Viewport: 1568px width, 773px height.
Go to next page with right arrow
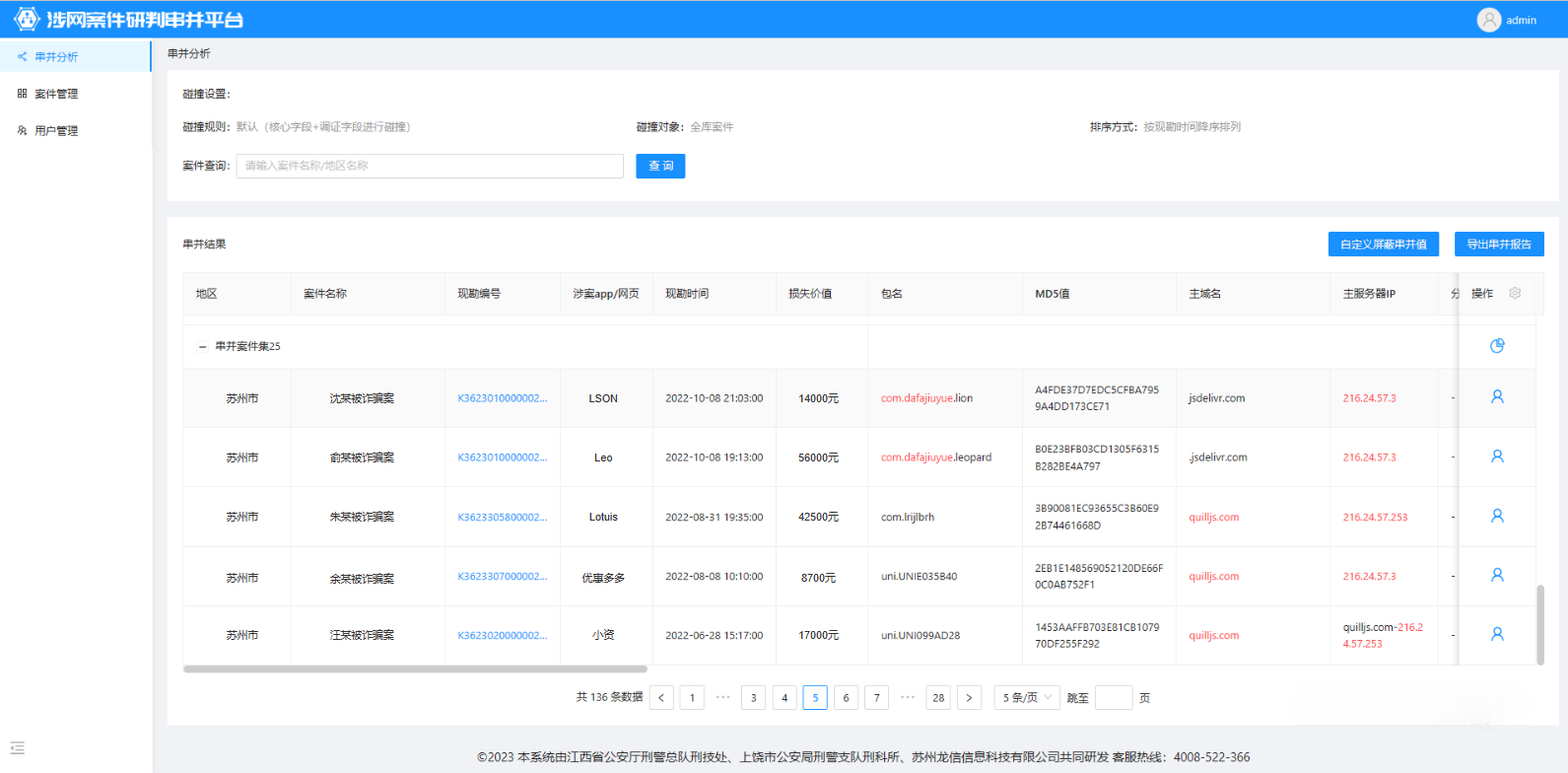pyautogui.click(x=969, y=698)
